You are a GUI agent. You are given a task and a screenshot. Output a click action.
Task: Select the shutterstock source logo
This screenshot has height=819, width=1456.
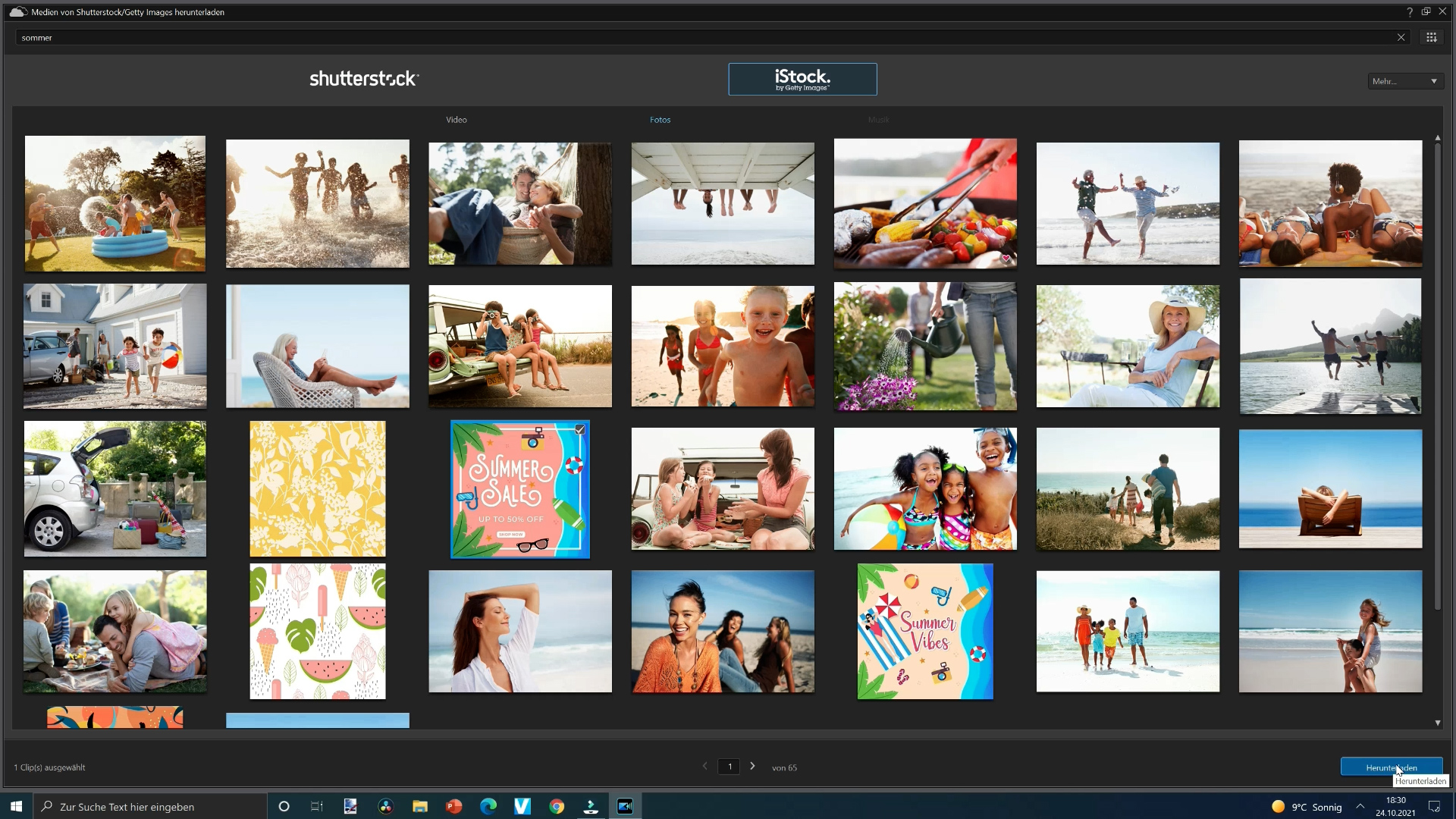364,79
